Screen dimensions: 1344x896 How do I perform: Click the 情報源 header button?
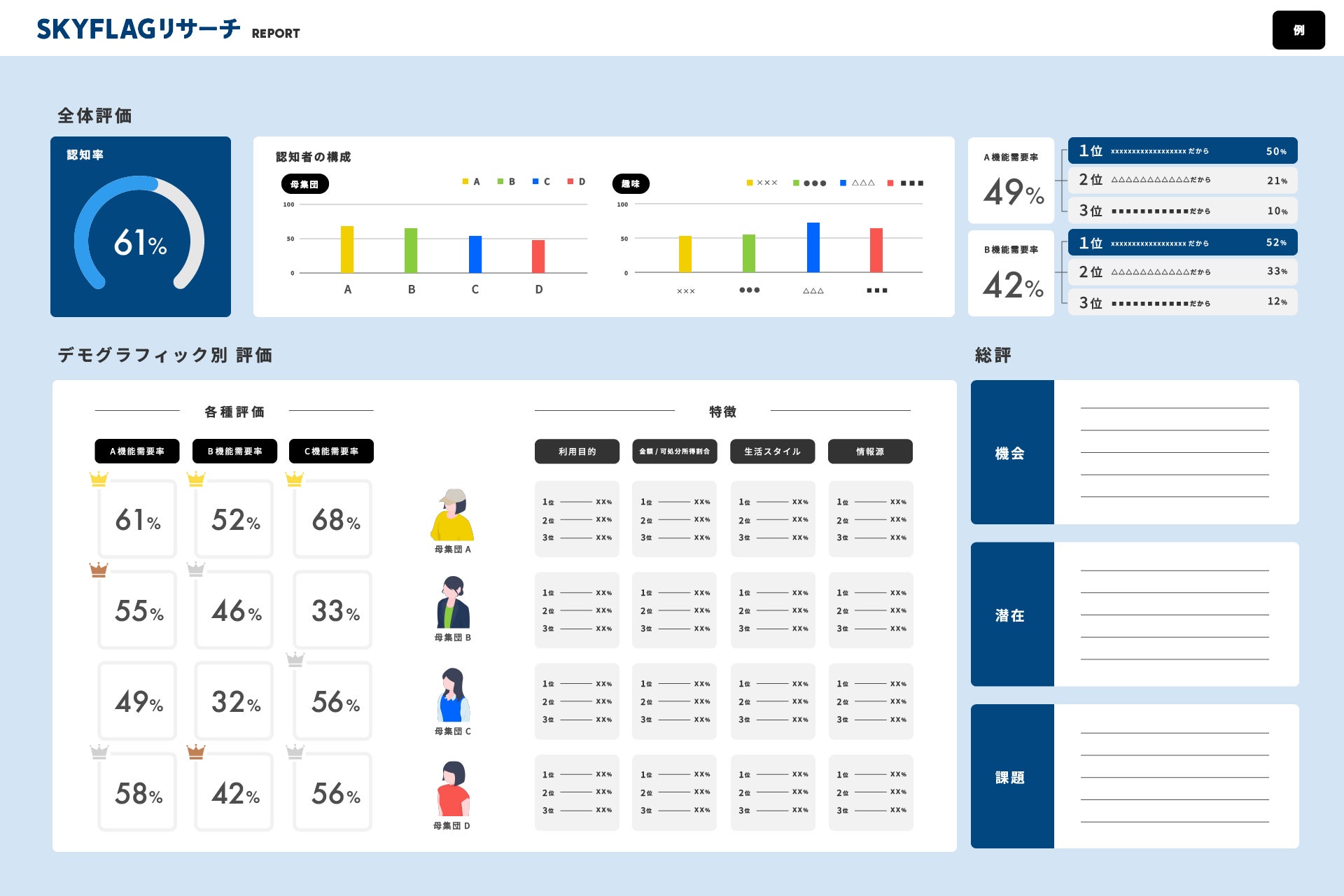point(870,451)
